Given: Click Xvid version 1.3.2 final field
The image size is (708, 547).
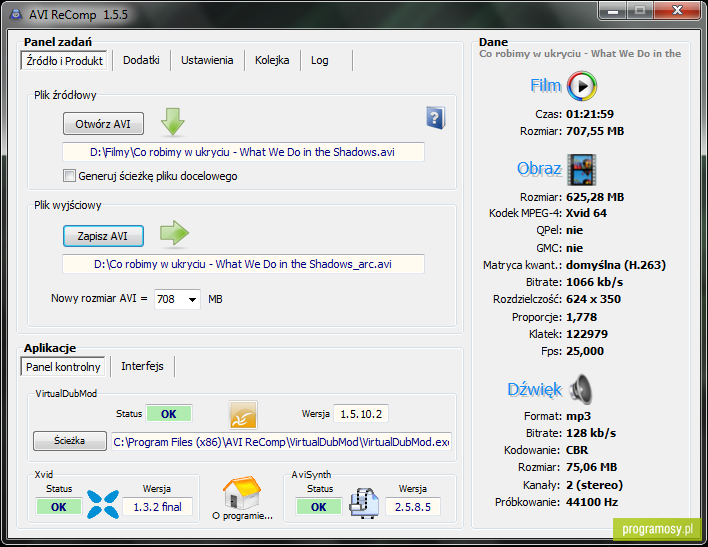Looking at the screenshot, I should coord(157,507).
